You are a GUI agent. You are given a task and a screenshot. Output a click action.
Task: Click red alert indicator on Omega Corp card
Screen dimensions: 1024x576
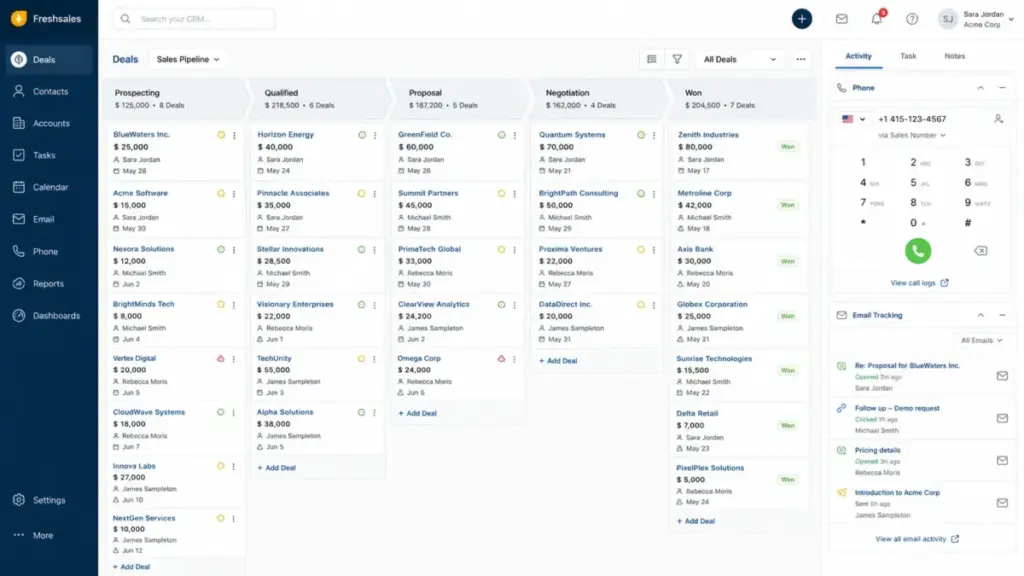502,359
